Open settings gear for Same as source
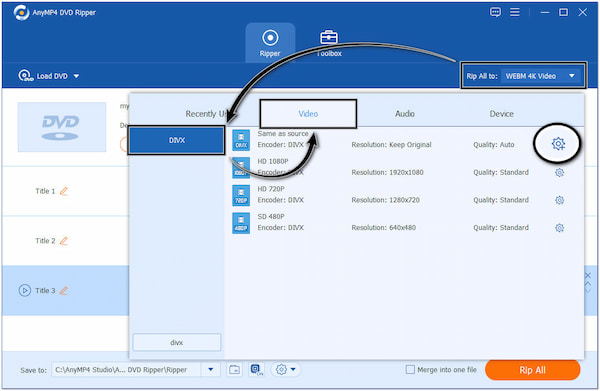 (x=558, y=144)
